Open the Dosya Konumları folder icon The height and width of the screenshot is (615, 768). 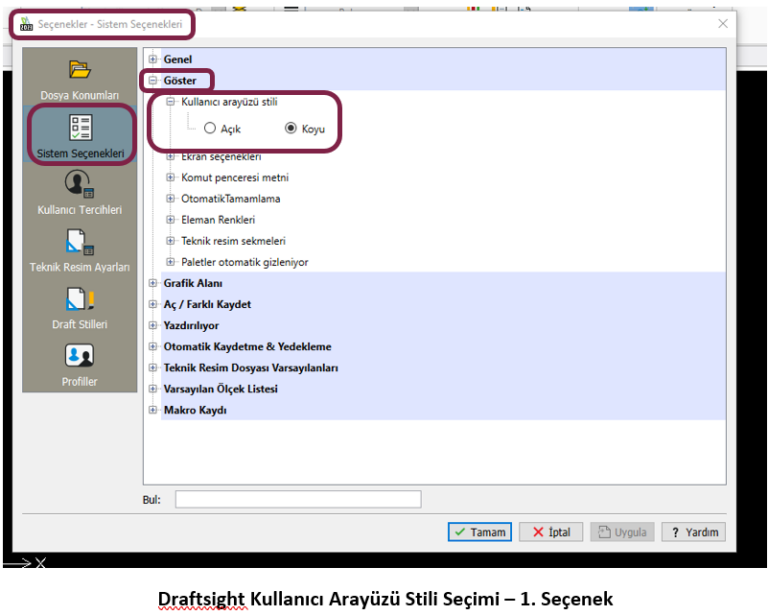[79, 70]
